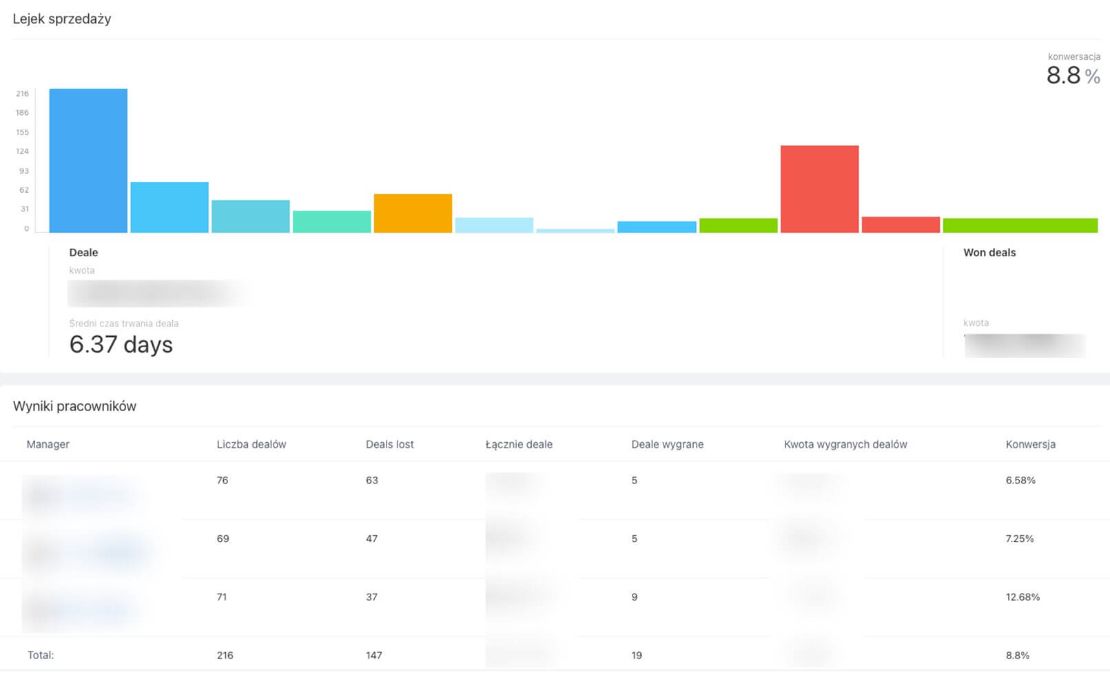Click the Liczba dealów column header

(x=251, y=444)
